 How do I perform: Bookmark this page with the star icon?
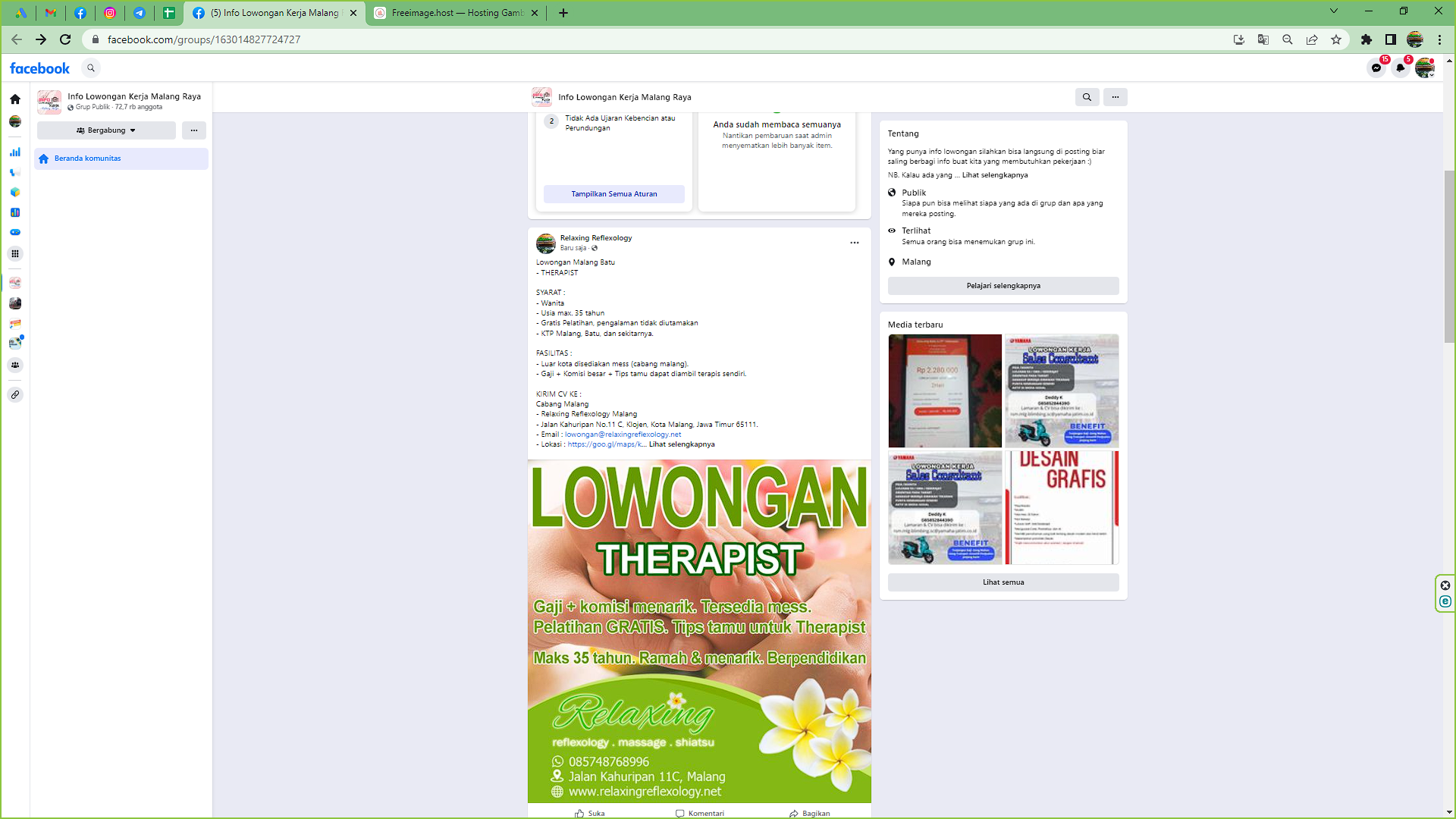point(1336,39)
